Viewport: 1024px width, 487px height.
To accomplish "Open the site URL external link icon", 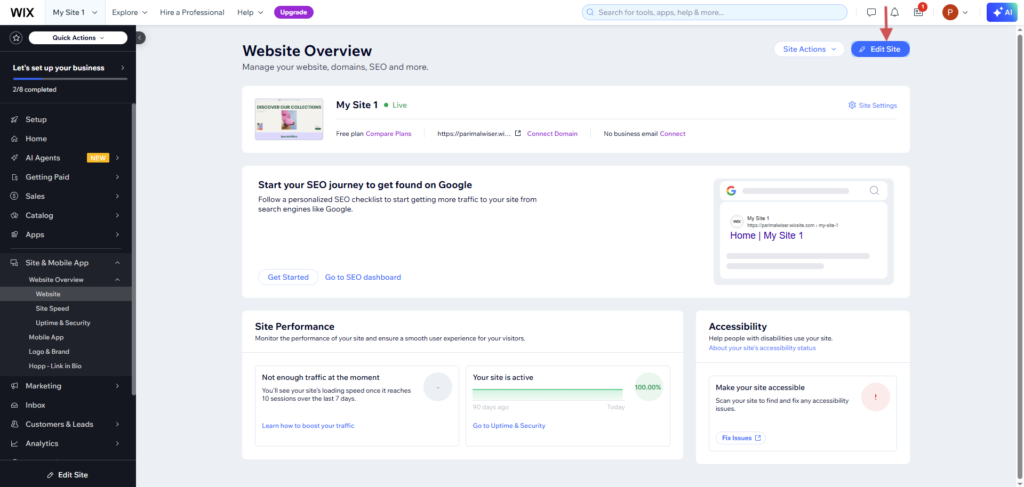I will (x=517, y=133).
